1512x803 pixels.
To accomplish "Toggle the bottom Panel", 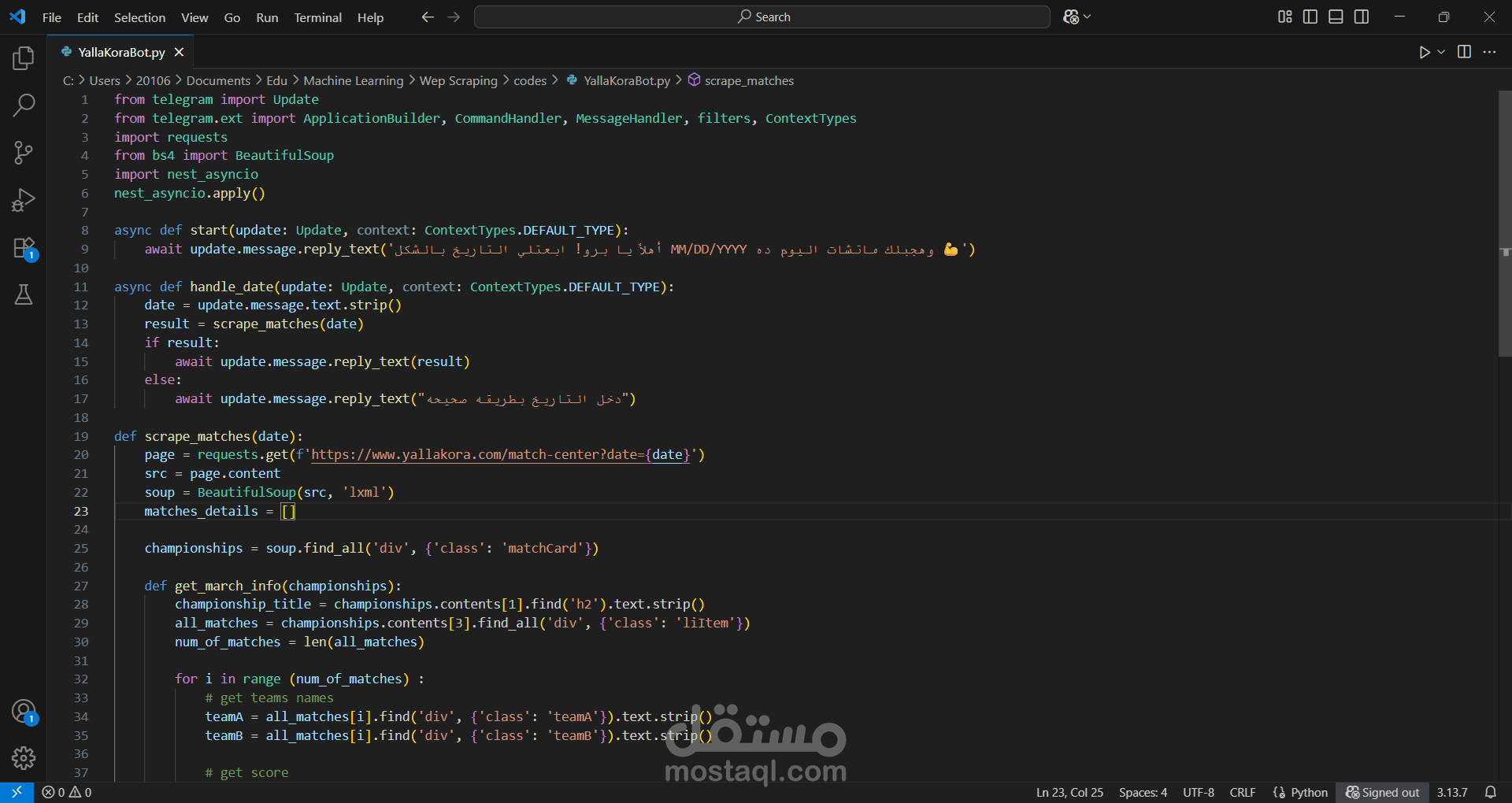I will 1336,17.
